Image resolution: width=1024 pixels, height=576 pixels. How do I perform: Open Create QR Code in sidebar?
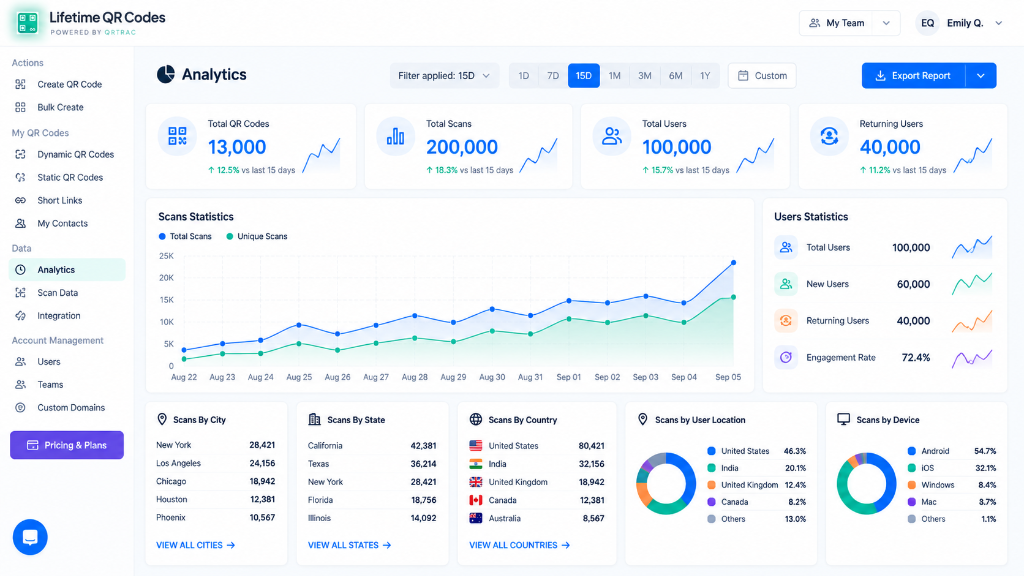coord(67,84)
